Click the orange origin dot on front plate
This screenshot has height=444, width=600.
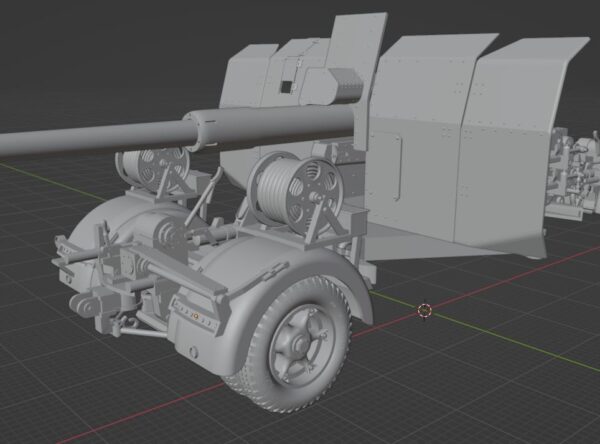(196, 316)
